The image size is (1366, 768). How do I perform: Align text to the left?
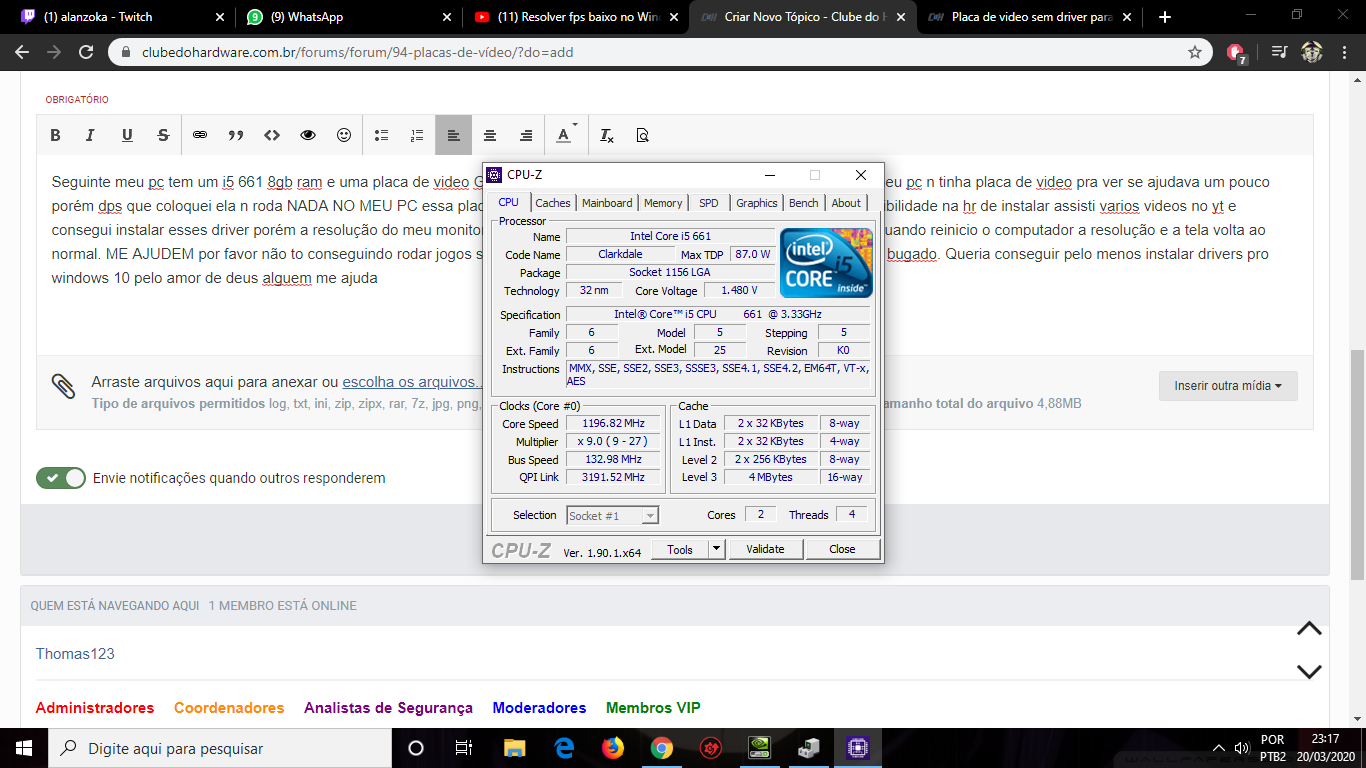[x=453, y=135]
